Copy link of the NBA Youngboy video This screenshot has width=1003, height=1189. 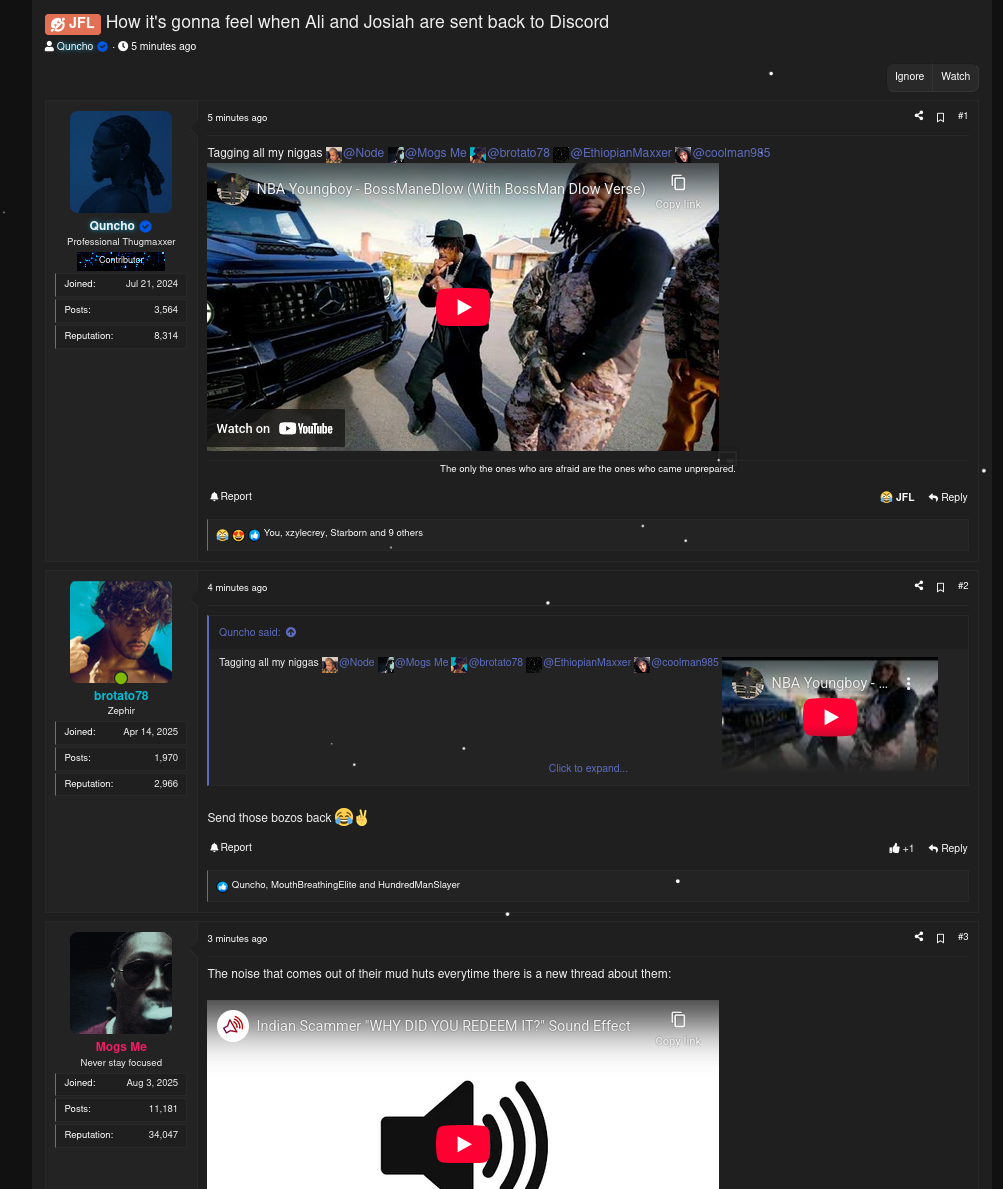(x=678, y=189)
